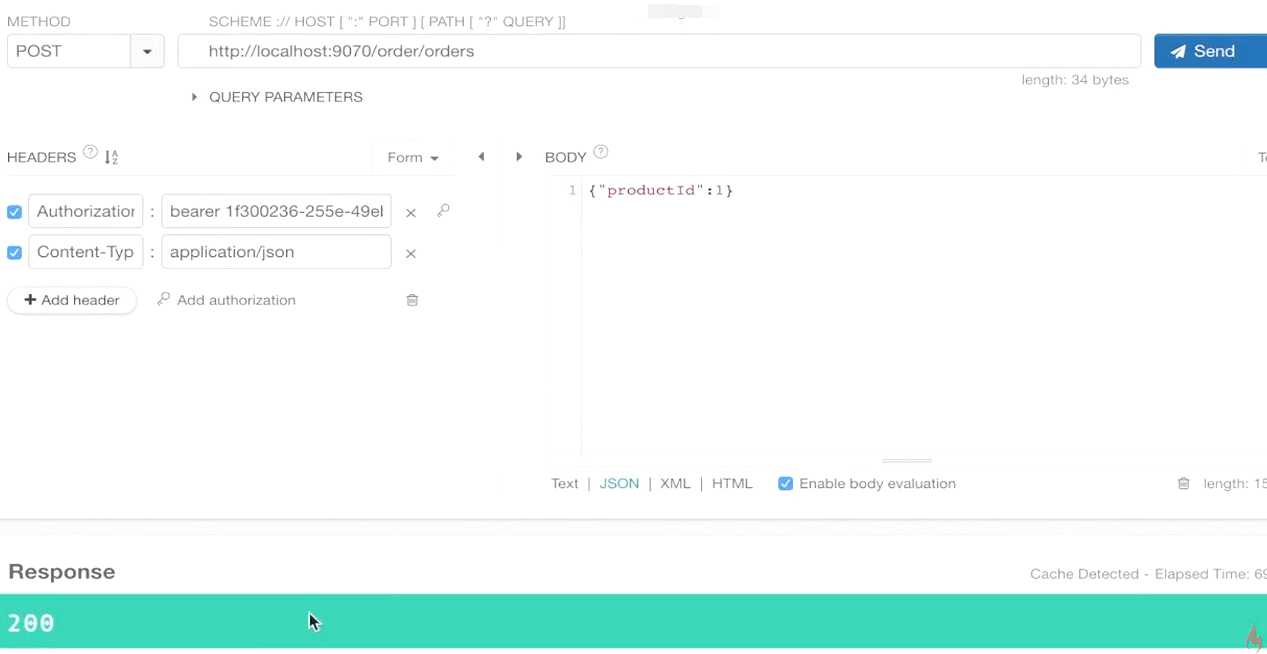This screenshot has width=1267, height=654.
Task: Remove the Authorization header row
Action: (410, 212)
